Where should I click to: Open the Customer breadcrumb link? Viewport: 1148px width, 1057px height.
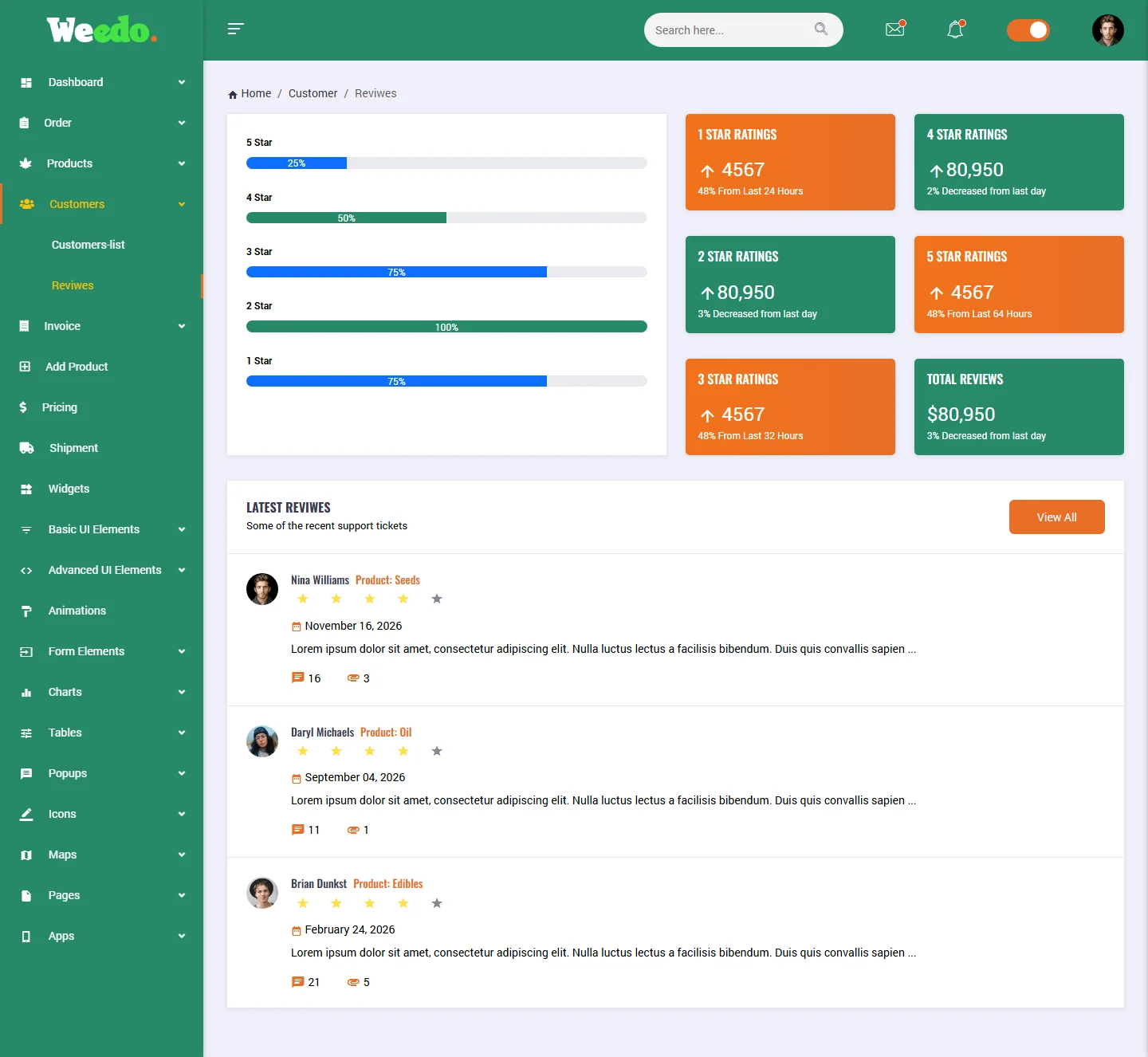tap(313, 93)
